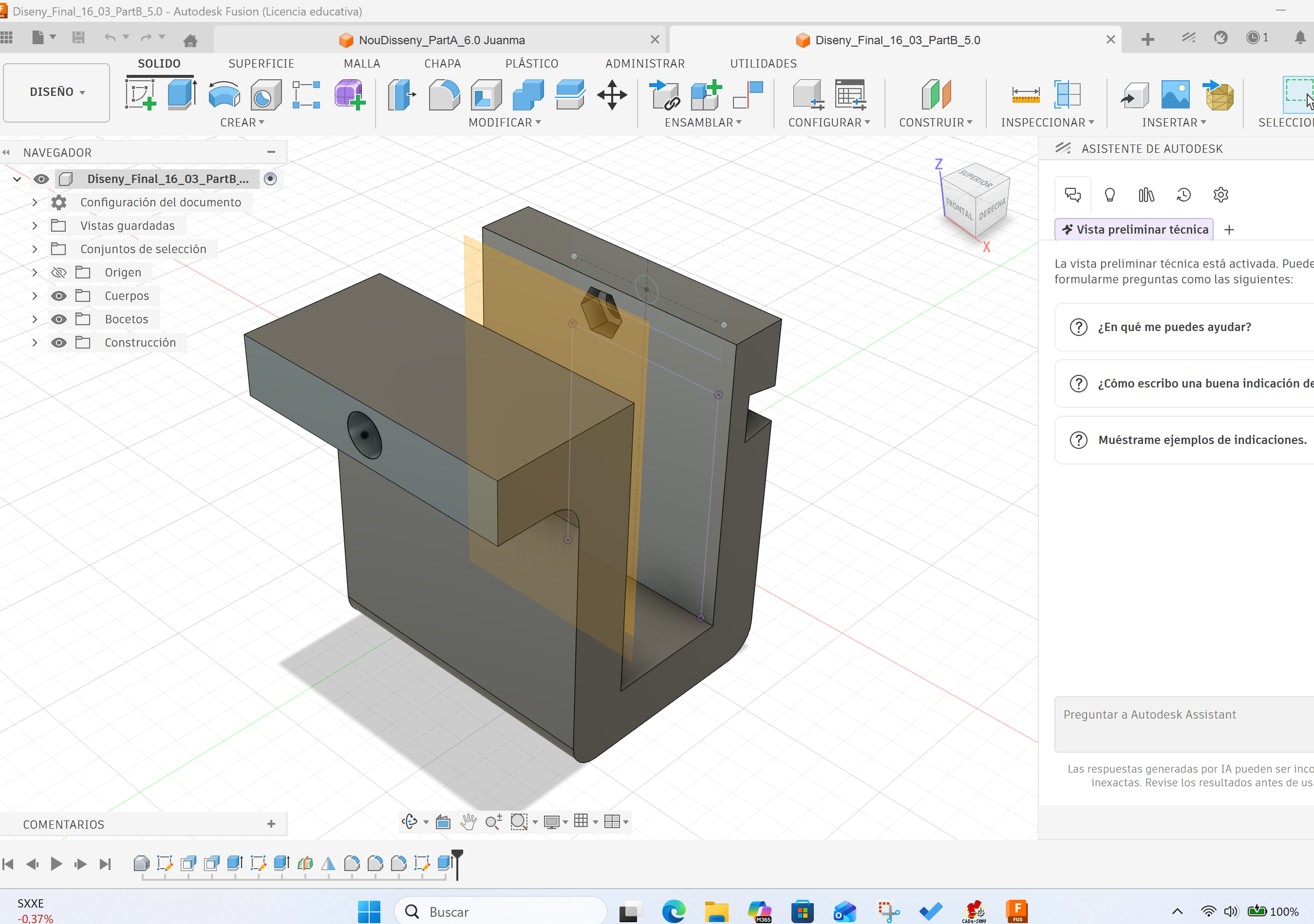The height and width of the screenshot is (924, 1314).
Task: Show the hidden Origen folder
Action: point(59,273)
